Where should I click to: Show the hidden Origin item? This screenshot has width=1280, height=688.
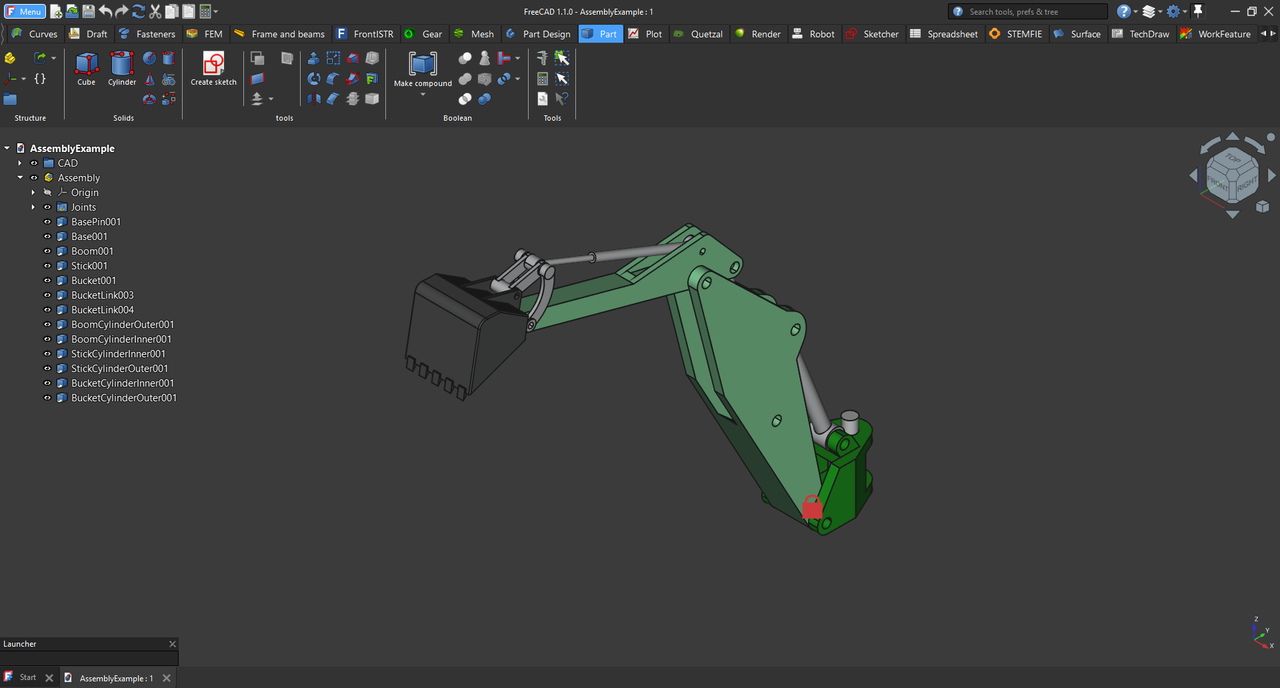pyautogui.click(x=47, y=193)
